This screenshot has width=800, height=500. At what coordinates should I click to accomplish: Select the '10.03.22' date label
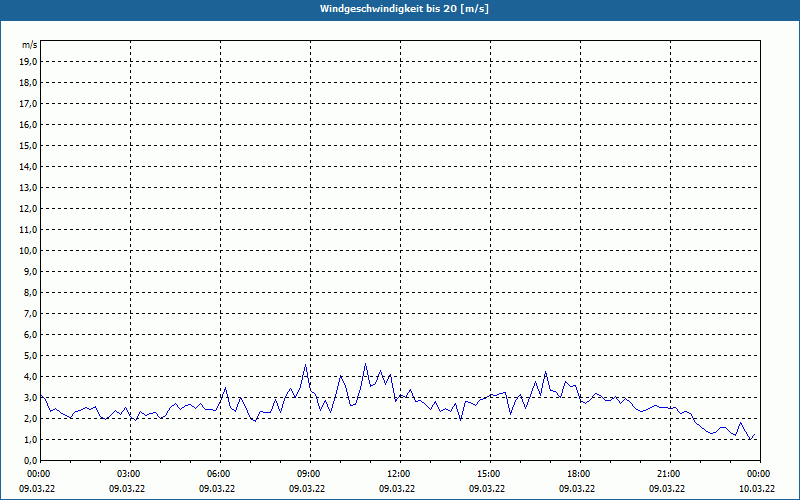(757, 489)
